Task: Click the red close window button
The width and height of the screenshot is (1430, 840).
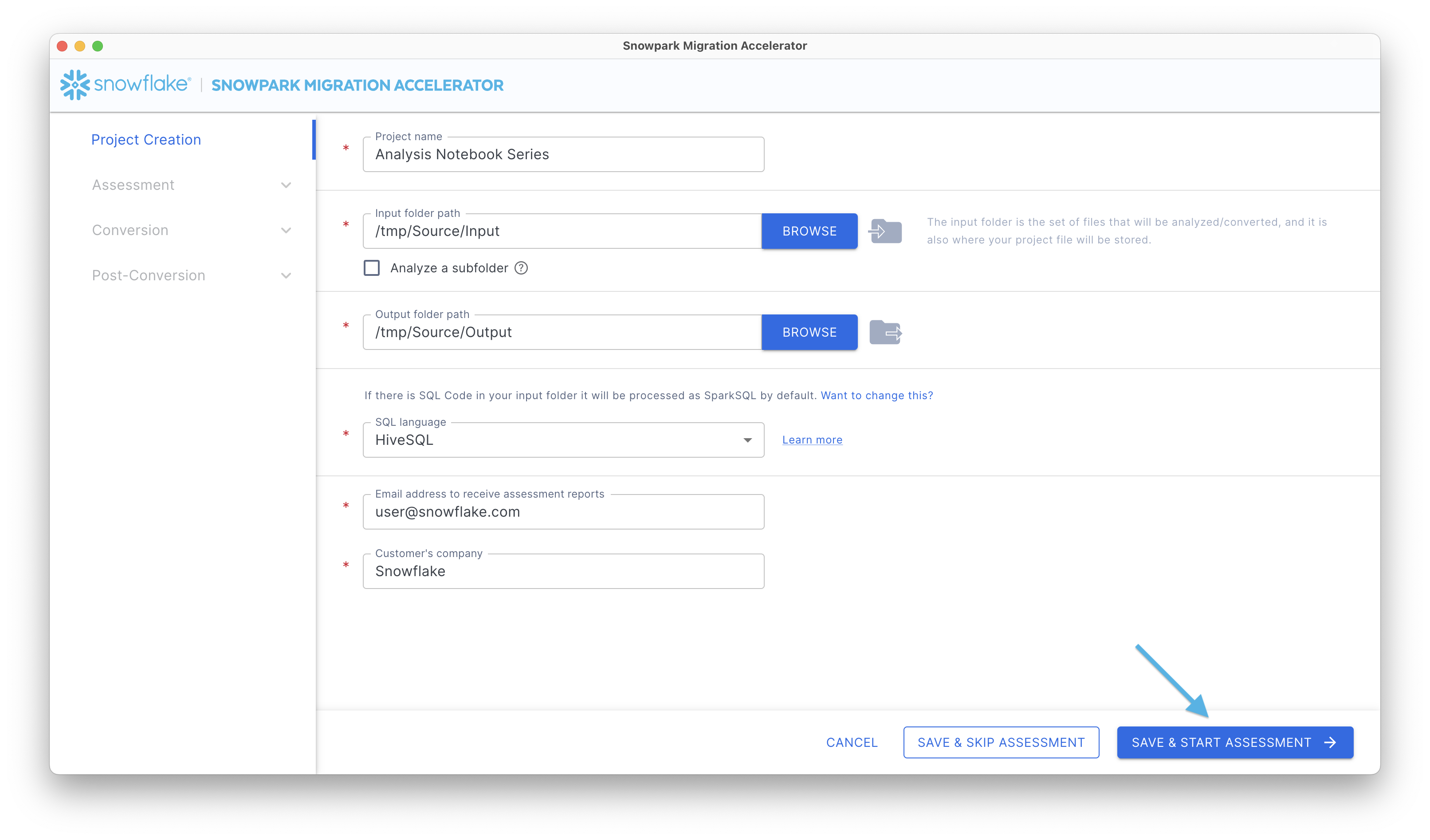Action: [63, 46]
